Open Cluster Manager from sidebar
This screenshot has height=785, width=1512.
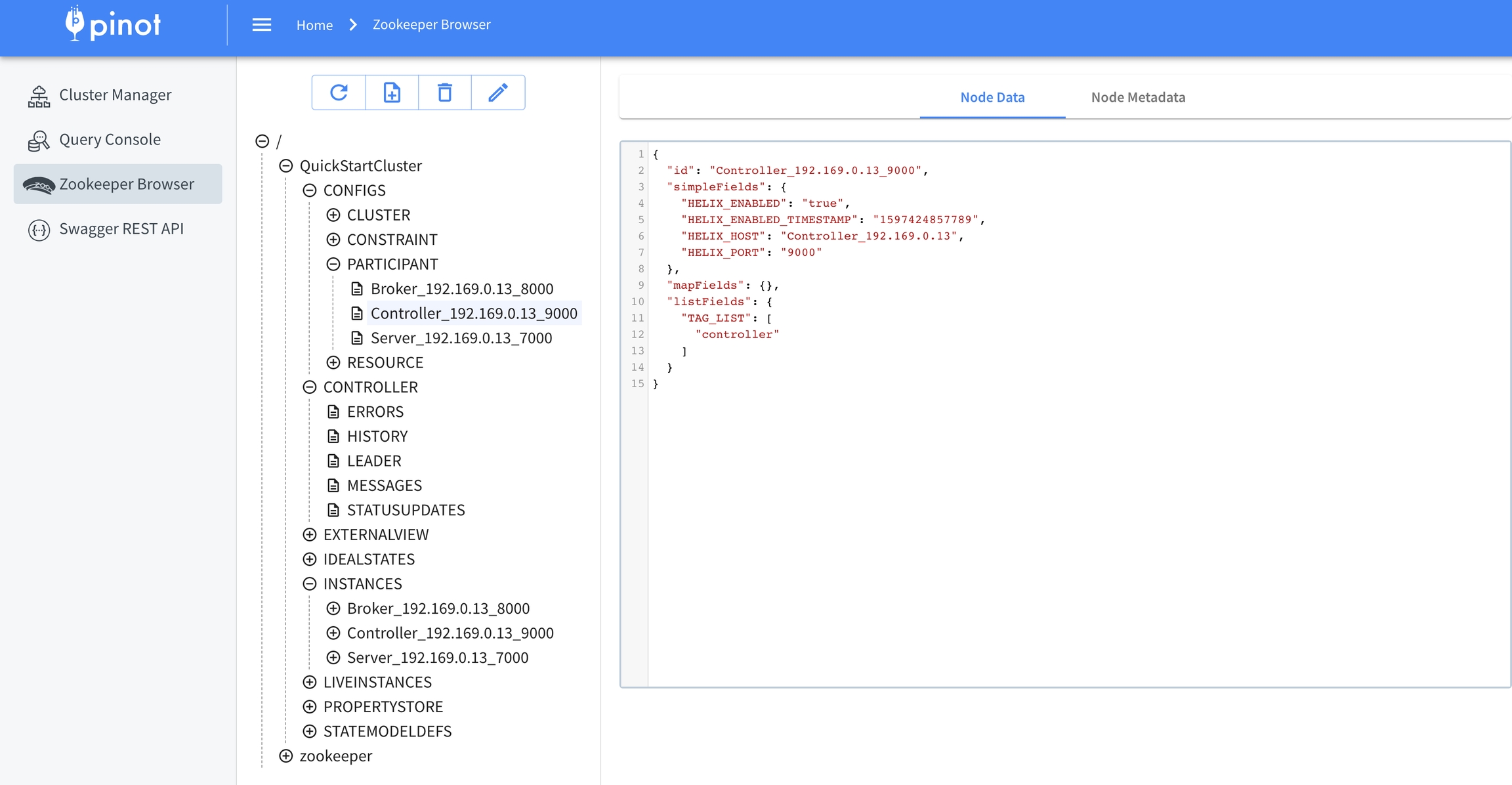pos(115,95)
